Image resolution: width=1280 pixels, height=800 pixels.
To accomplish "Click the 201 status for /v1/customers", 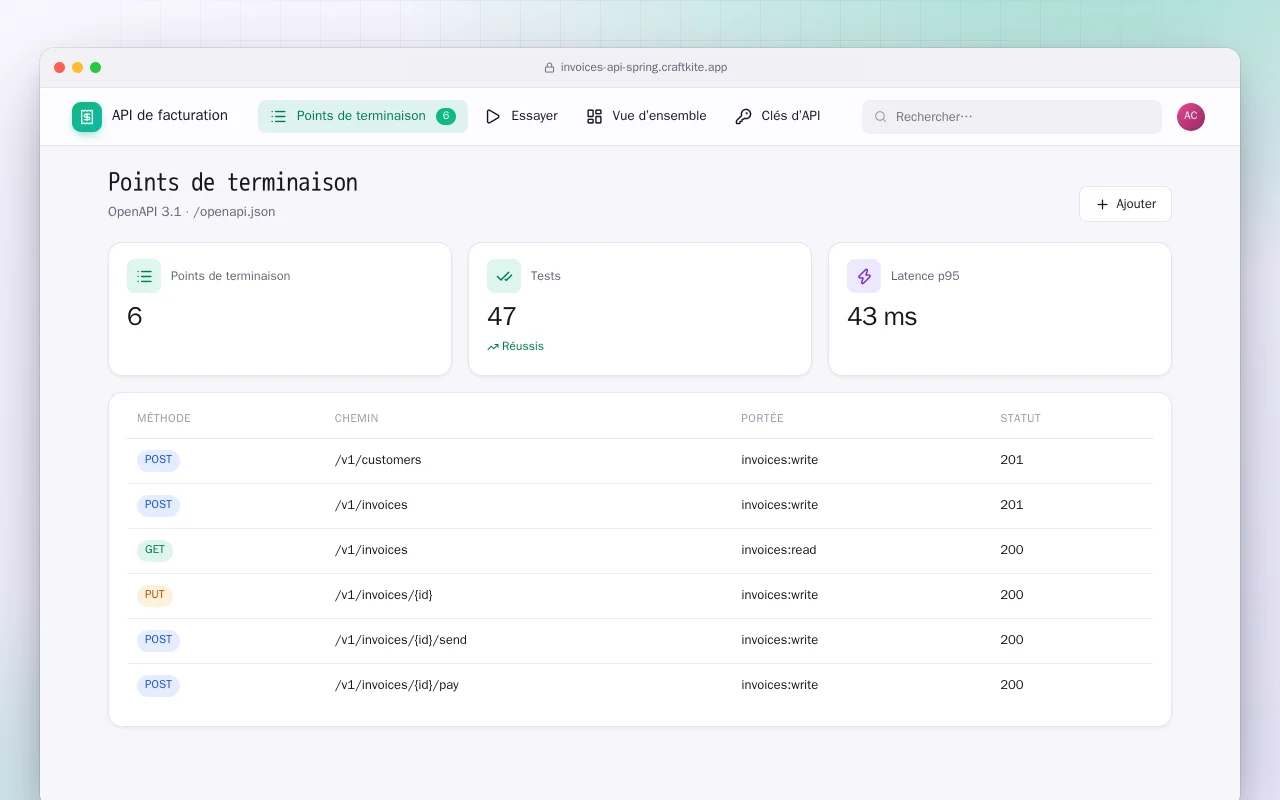I will click(1012, 460).
